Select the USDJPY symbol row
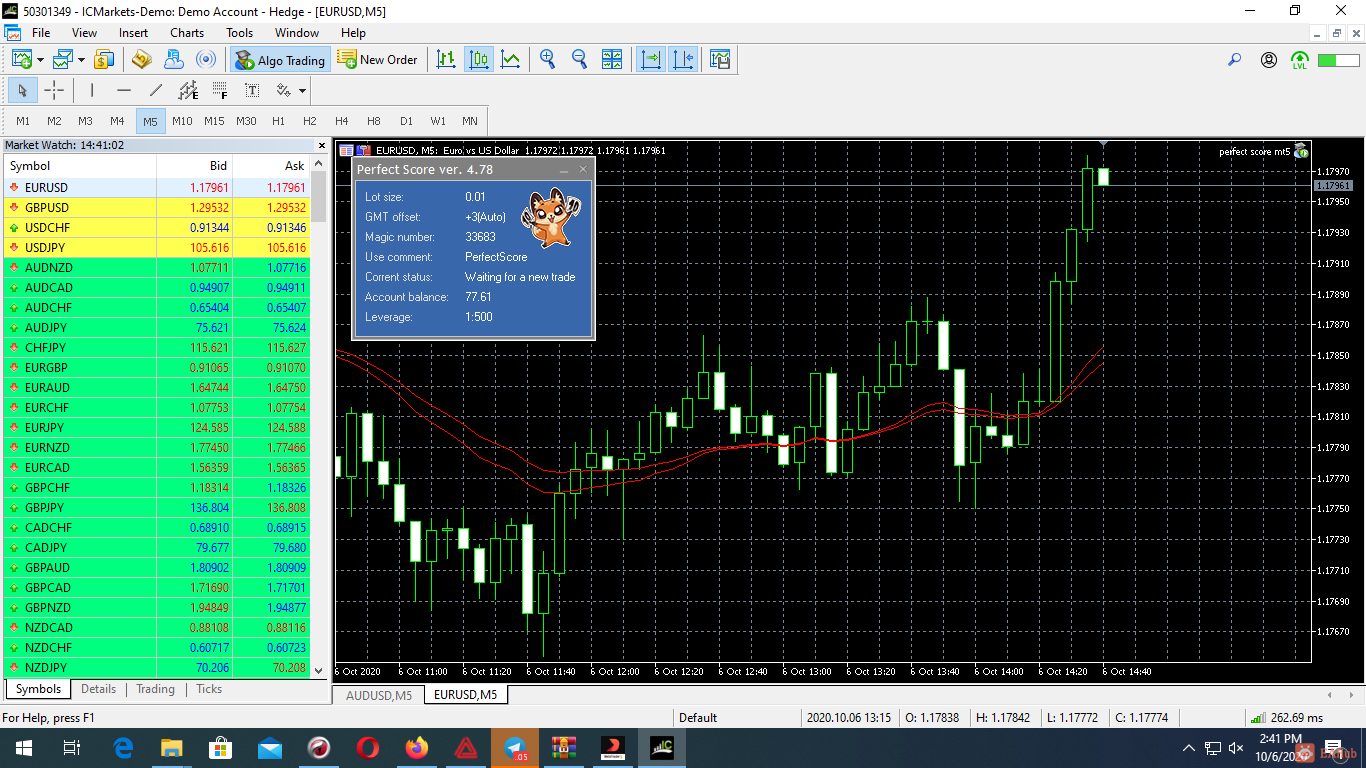 (x=157, y=248)
